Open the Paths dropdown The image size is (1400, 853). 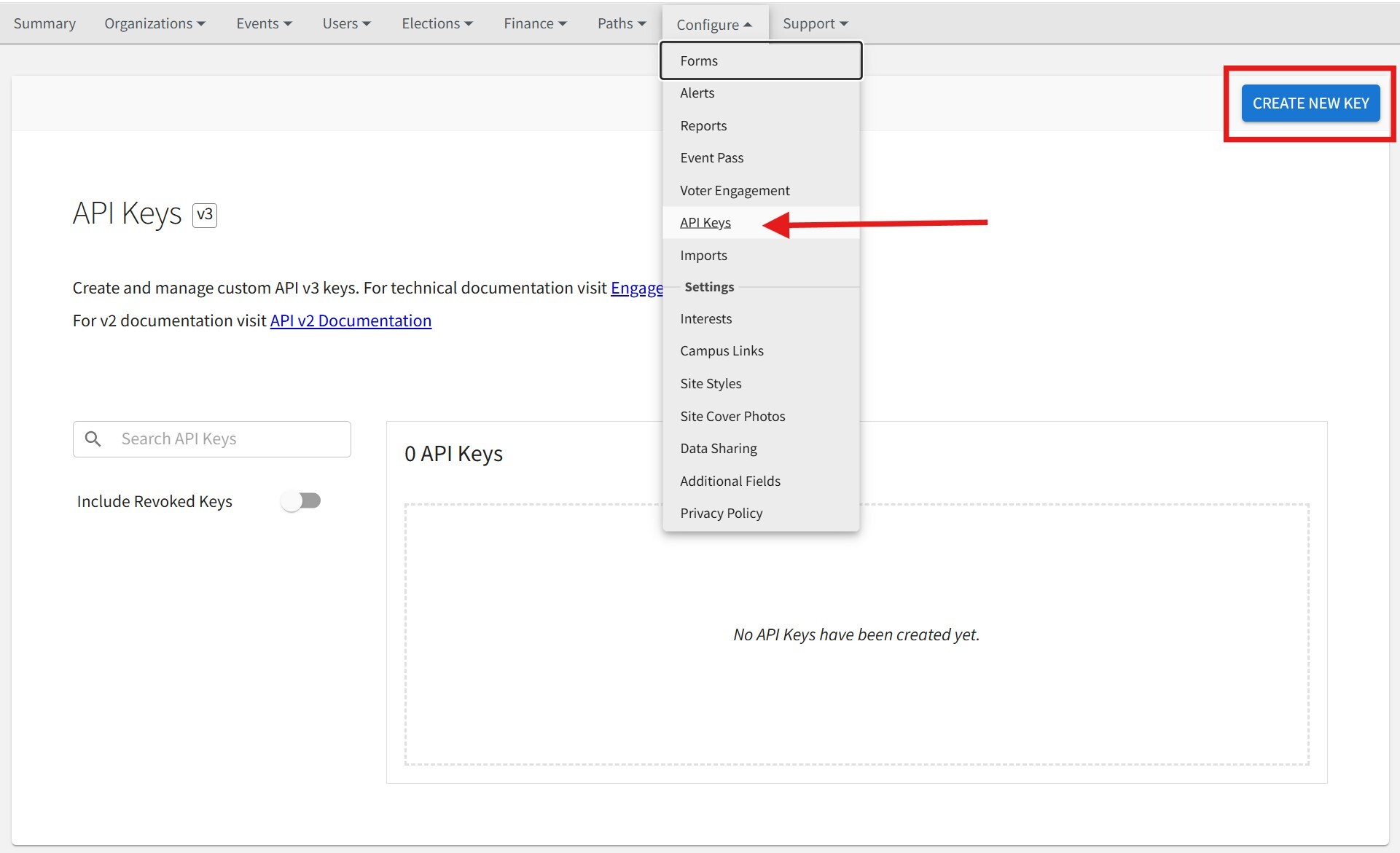(x=621, y=23)
